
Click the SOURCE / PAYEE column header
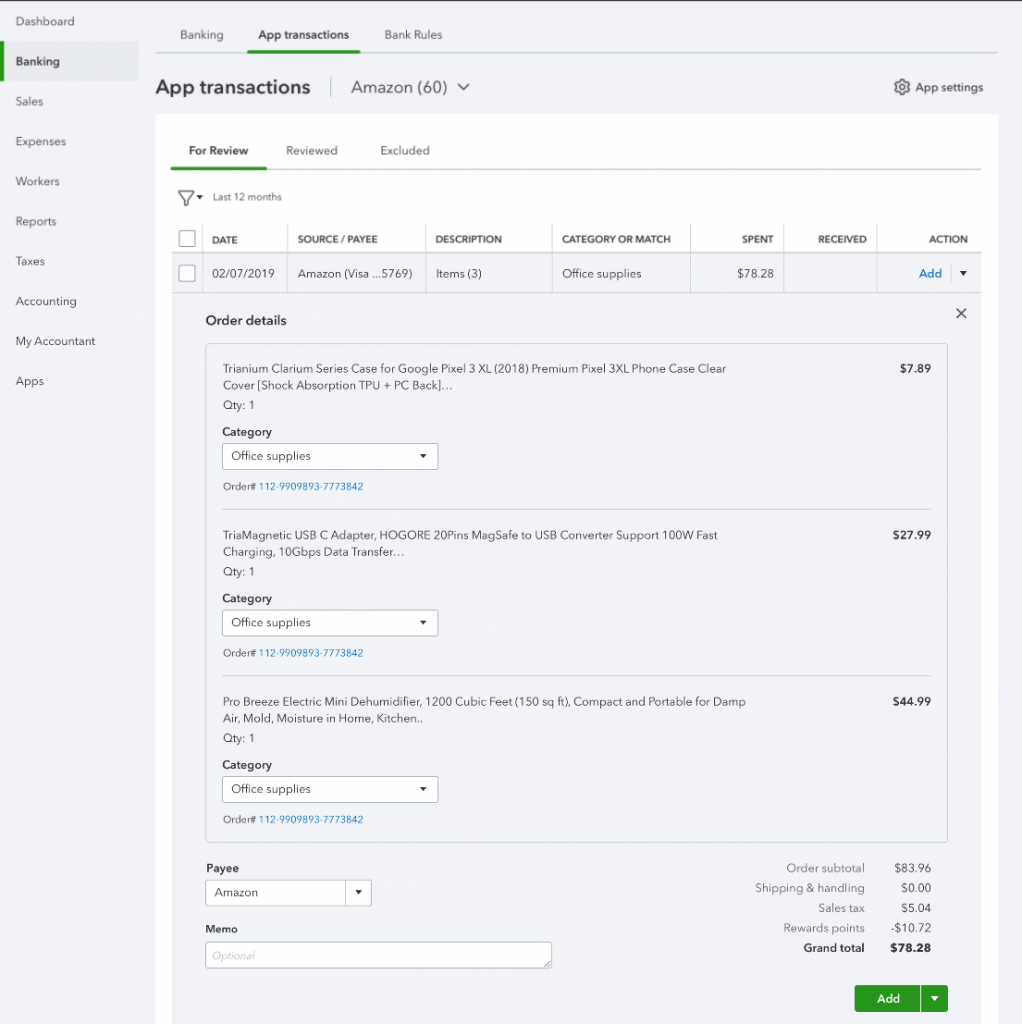[x=338, y=239]
